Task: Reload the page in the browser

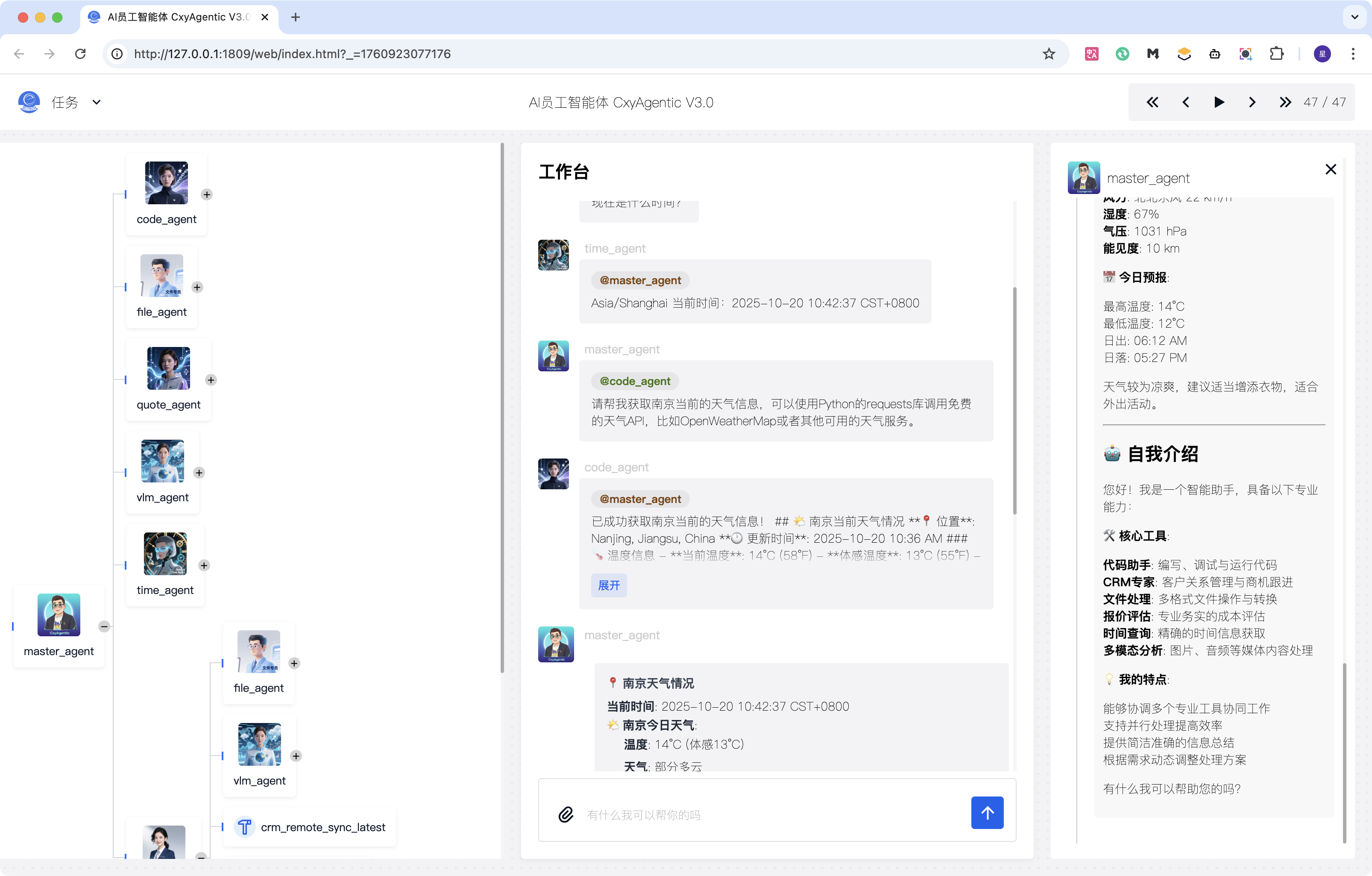Action: (80, 53)
